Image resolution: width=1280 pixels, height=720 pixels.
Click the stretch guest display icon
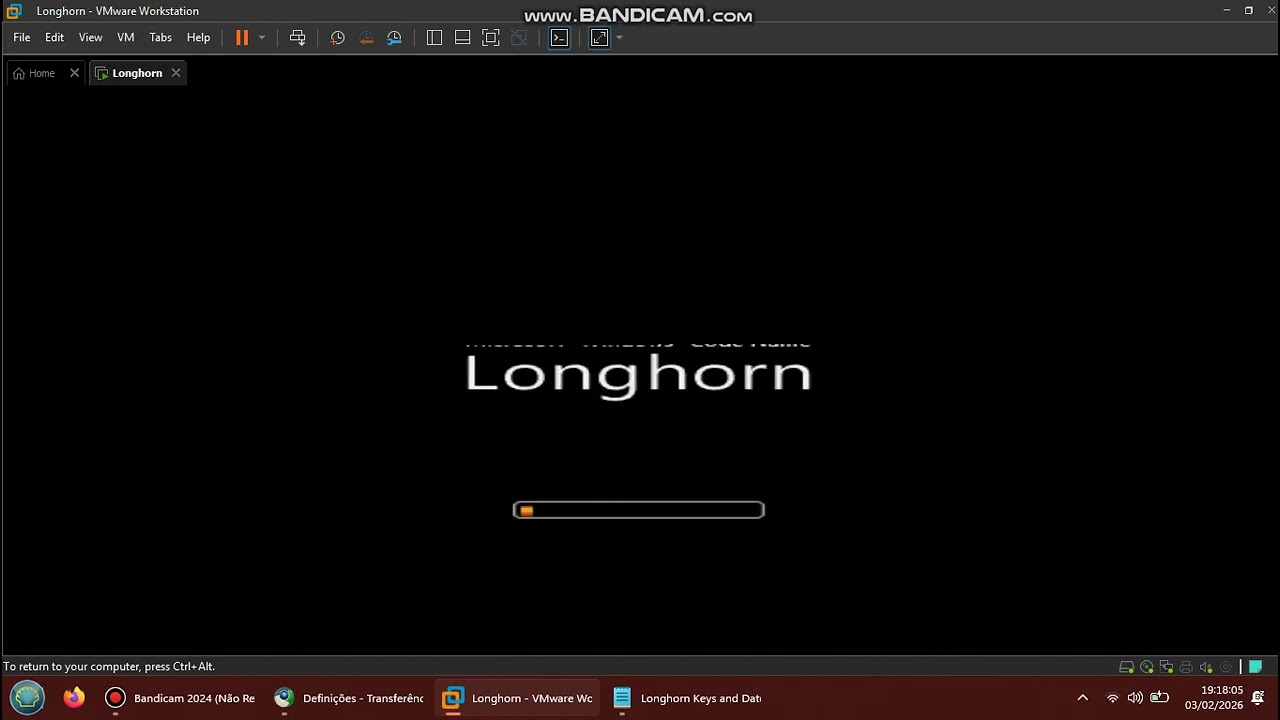click(599, 37)
